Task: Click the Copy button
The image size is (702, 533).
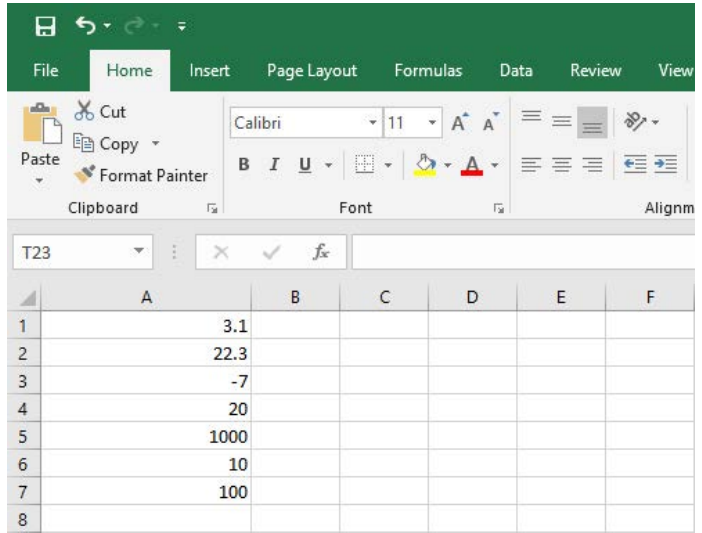Action: pyautogui.click(x=106, y=144)
